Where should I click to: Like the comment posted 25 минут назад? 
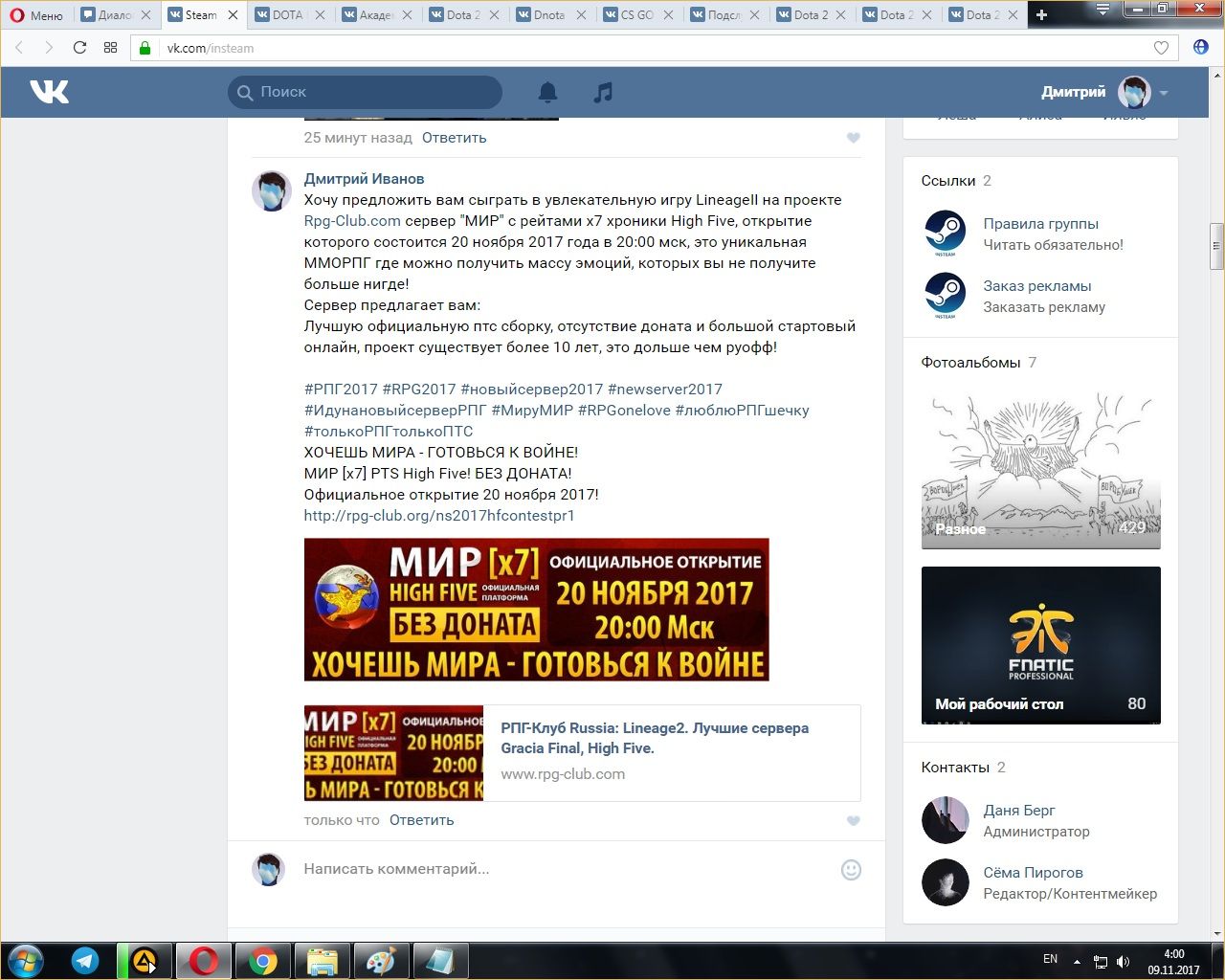(x=854, y=138)
